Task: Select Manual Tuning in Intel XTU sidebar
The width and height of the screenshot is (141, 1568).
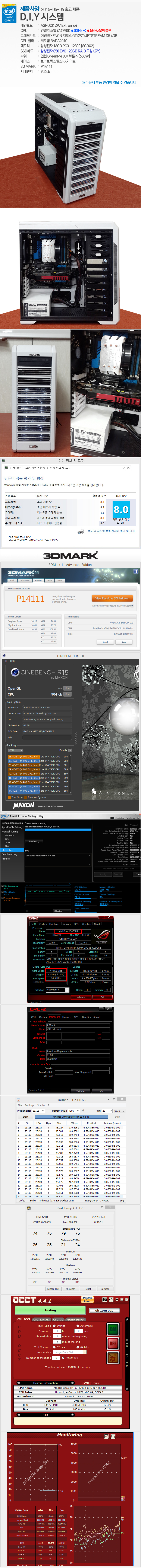Action: [10, 831]
